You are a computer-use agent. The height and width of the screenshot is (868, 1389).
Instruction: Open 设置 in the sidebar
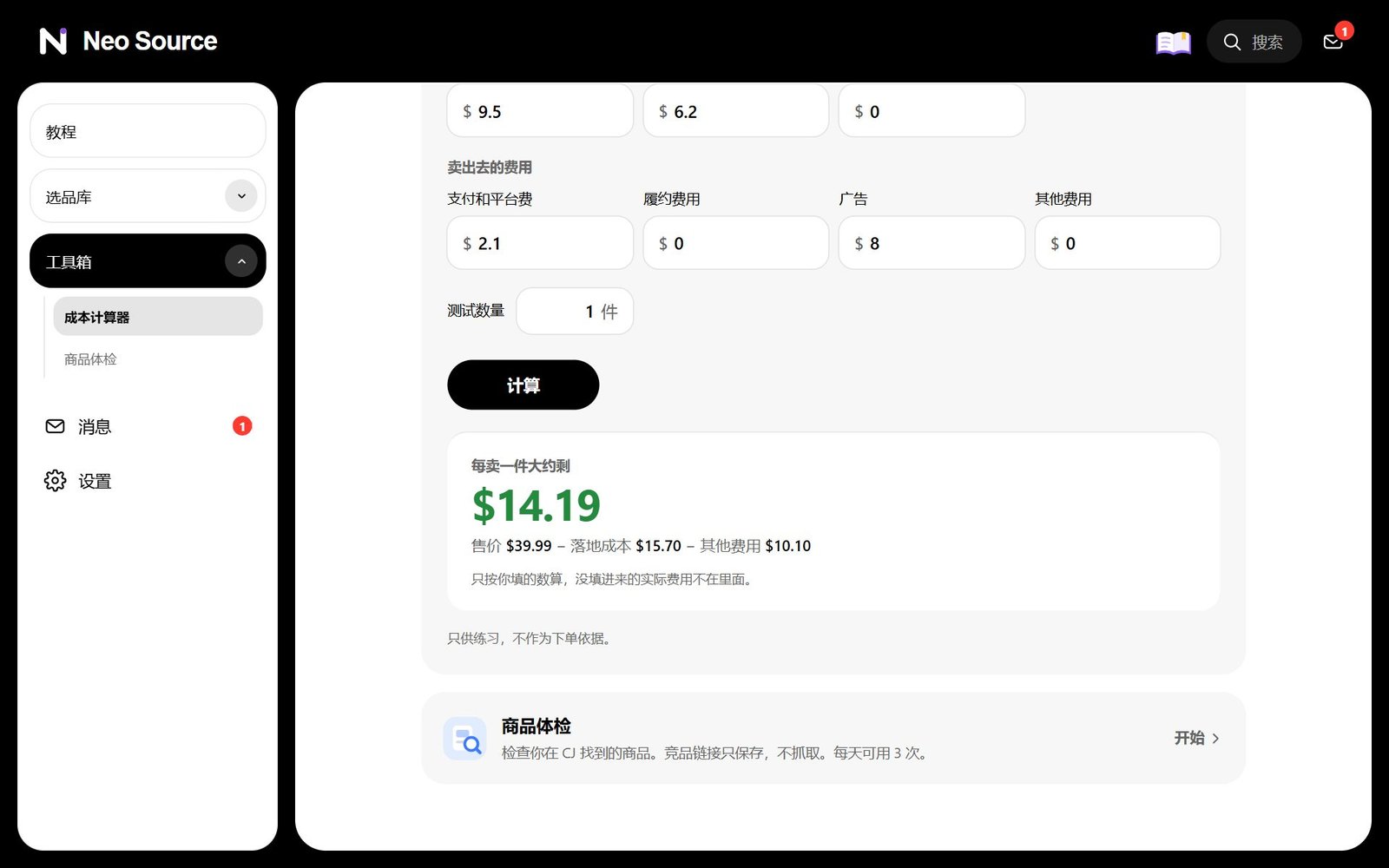pyautogui.click(x=148, y=481)
